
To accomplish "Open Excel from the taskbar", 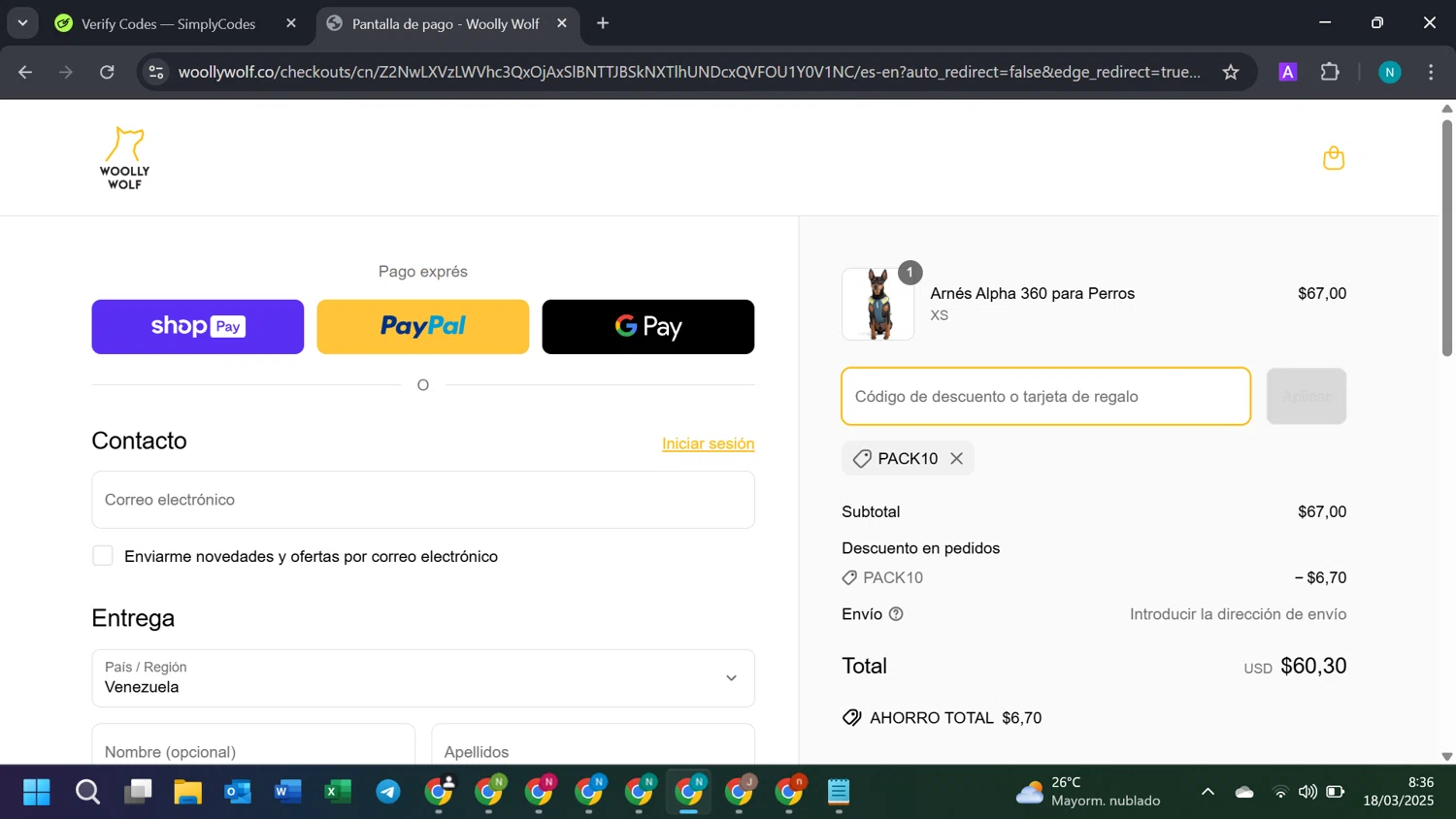I will point(338,793).
